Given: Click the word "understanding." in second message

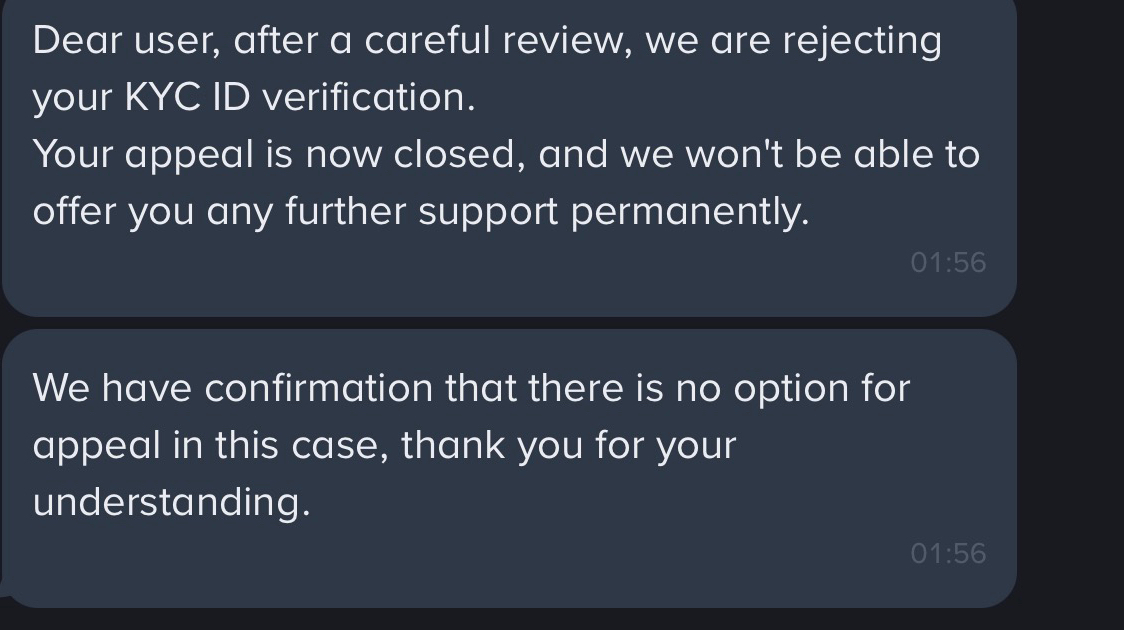Looking at the screenshot, I should 171,502.
